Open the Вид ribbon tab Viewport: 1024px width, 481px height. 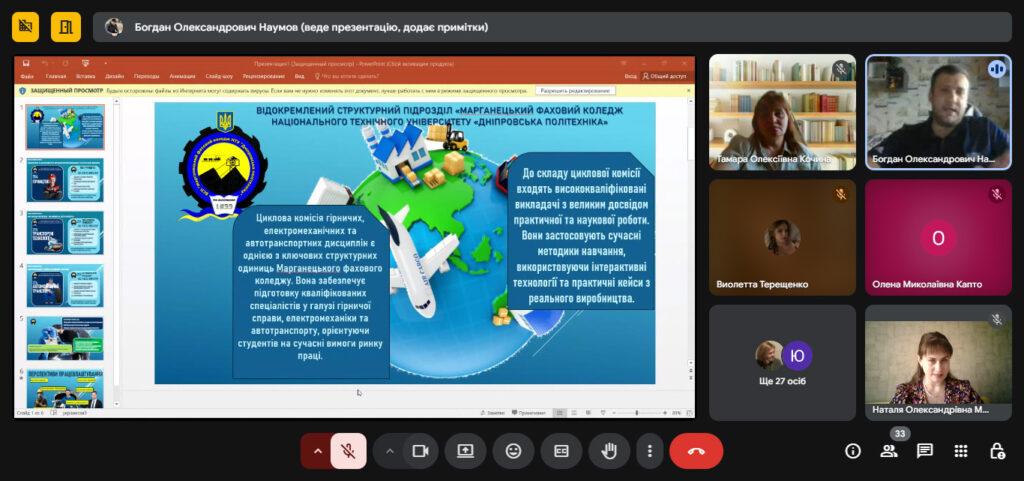[299, 76]
